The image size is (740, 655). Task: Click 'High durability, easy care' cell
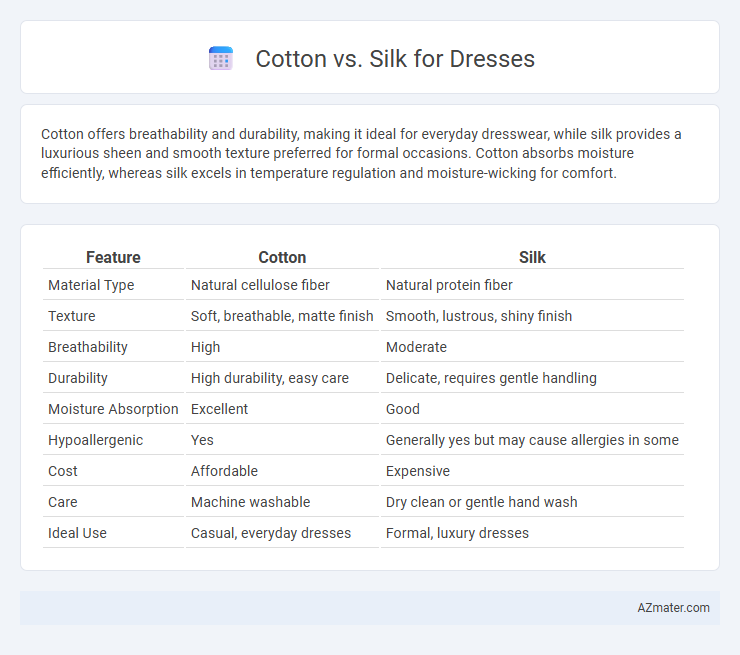point(270,378)
